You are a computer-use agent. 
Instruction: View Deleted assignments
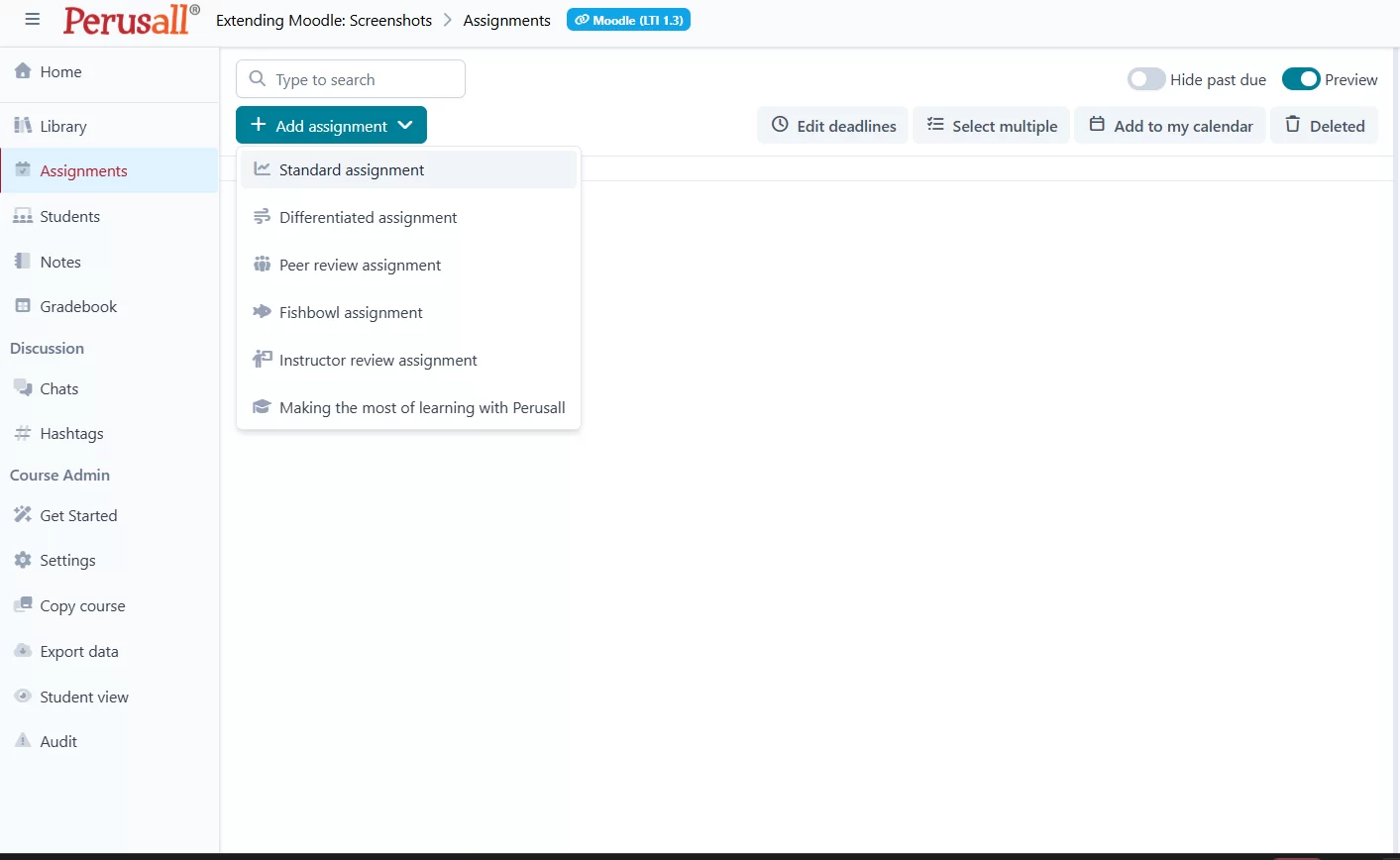point(1324,126)
